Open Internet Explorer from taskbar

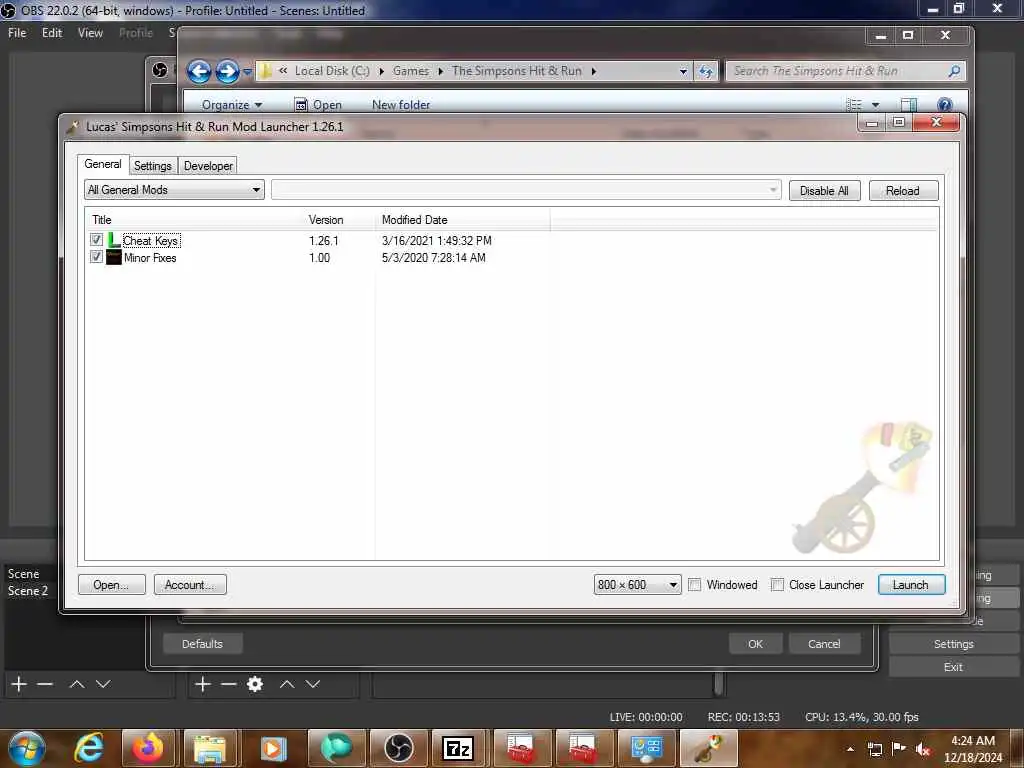(89, 748)
